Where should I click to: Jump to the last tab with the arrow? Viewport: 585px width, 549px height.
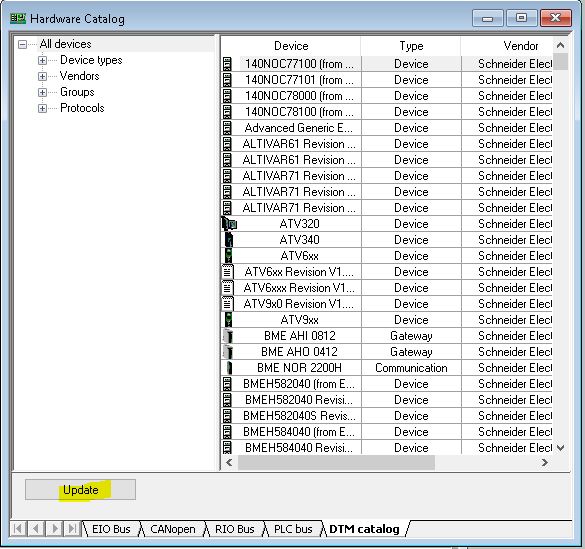tap(72, 529)
